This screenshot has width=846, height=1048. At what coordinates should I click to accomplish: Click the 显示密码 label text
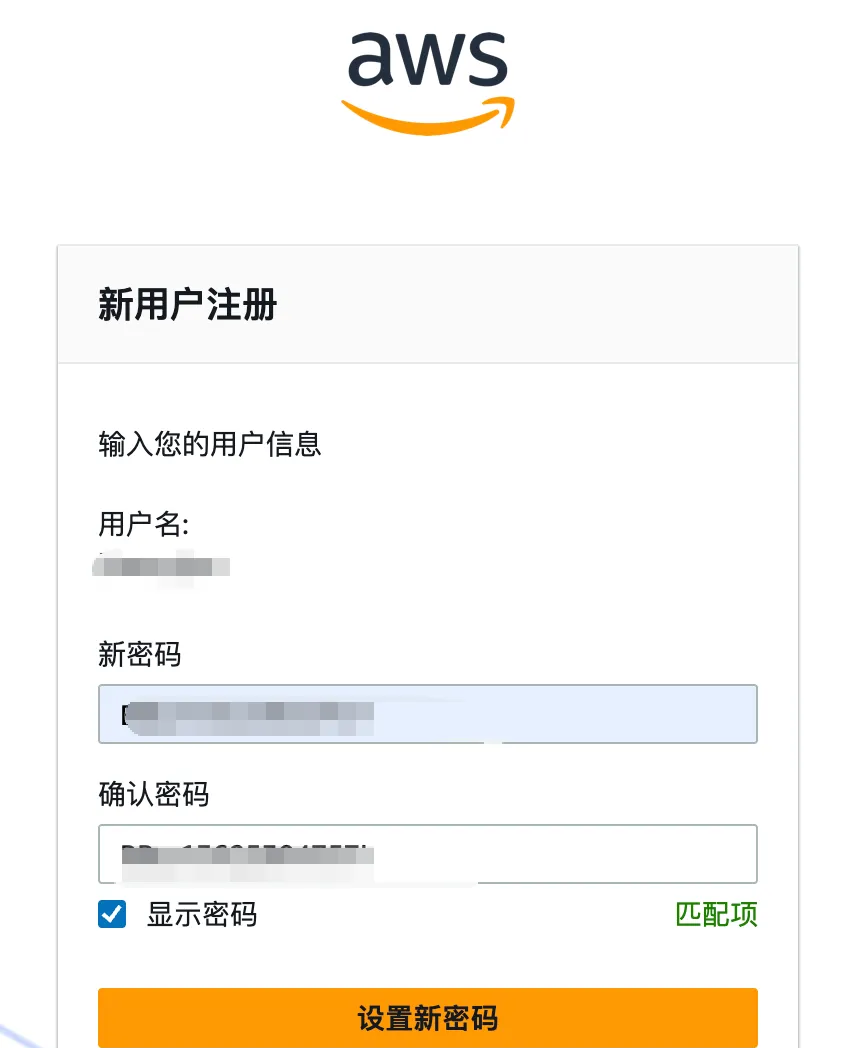(x=201, y=914)
